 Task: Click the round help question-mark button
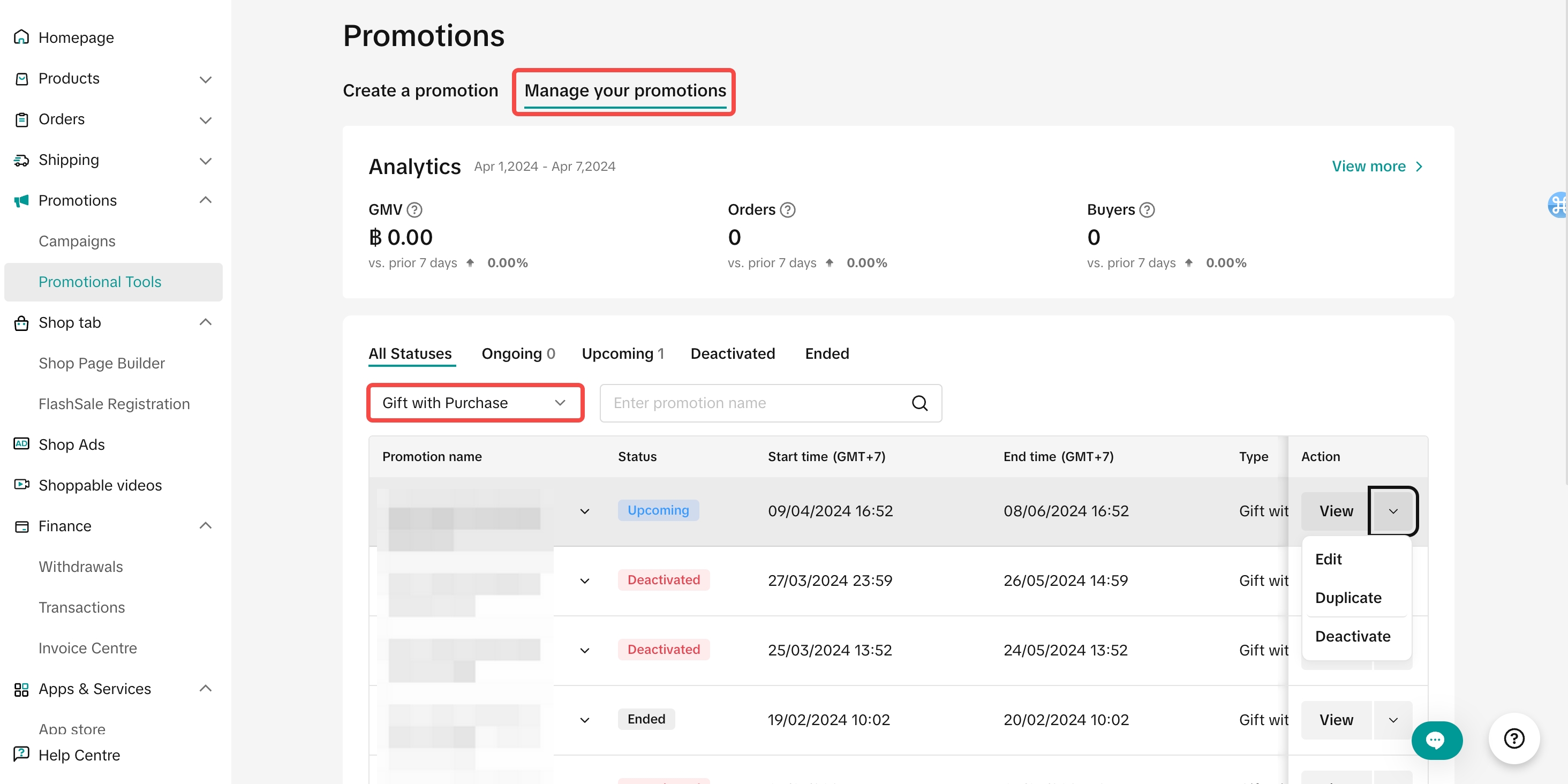(1513, 738)
